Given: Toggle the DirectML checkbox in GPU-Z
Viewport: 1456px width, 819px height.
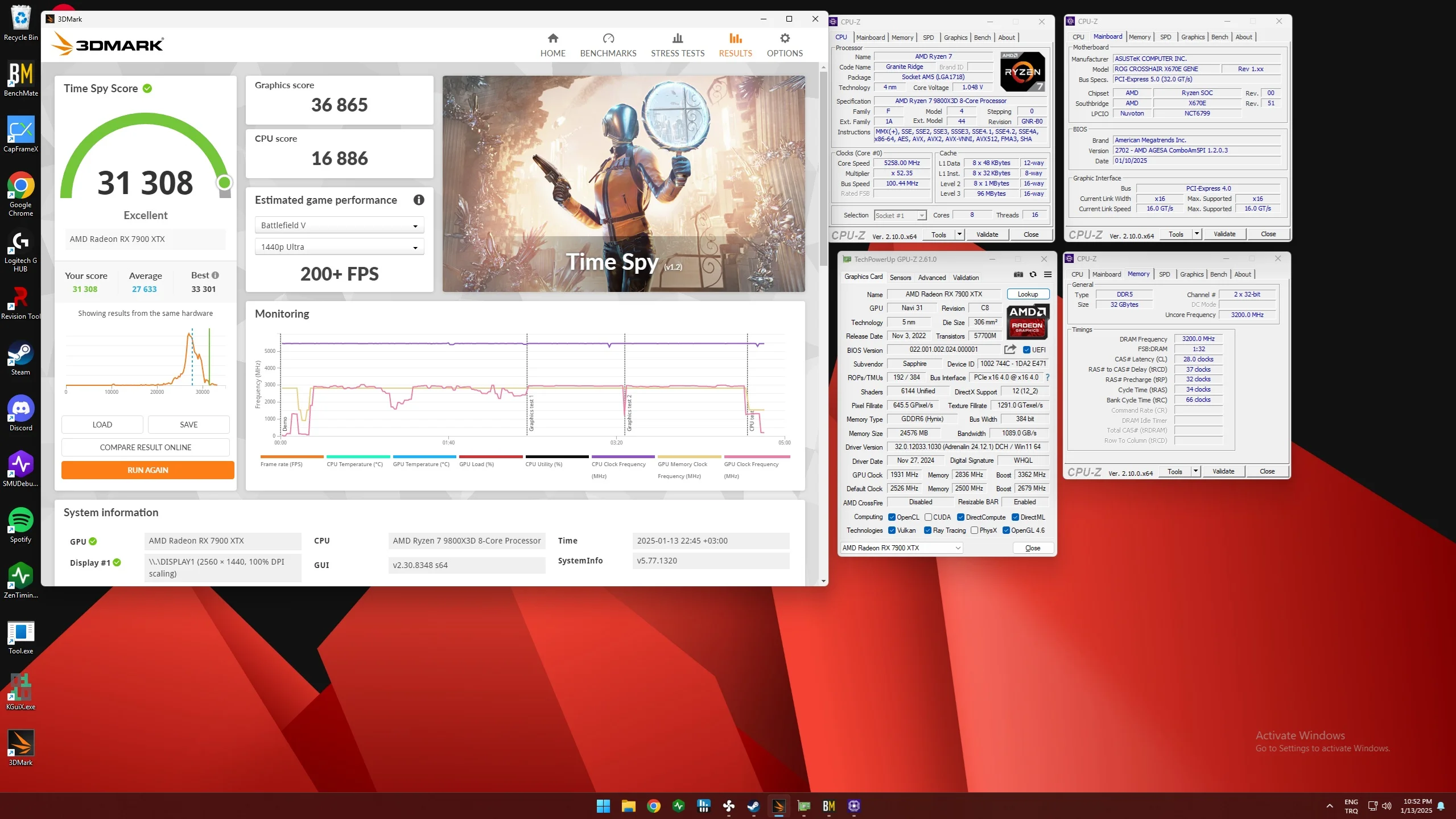Looking at the screenshot, I should tap(1015, 517).
